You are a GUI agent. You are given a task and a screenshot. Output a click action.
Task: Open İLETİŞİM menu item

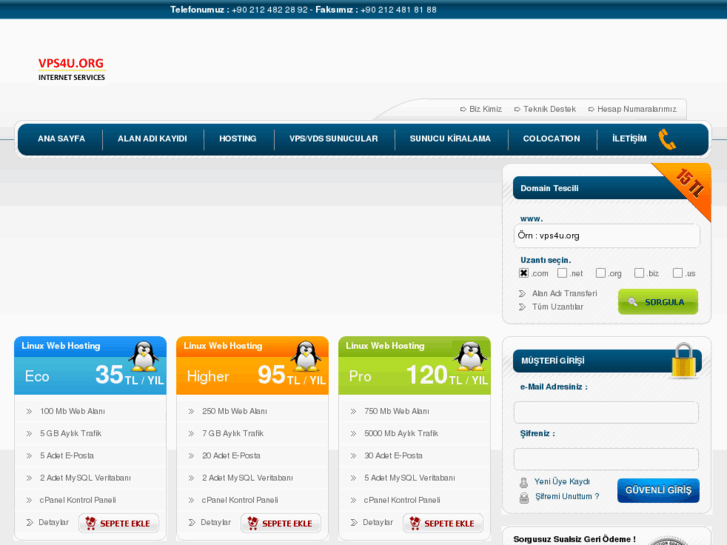pyautogui.click(x=629, y=139)
